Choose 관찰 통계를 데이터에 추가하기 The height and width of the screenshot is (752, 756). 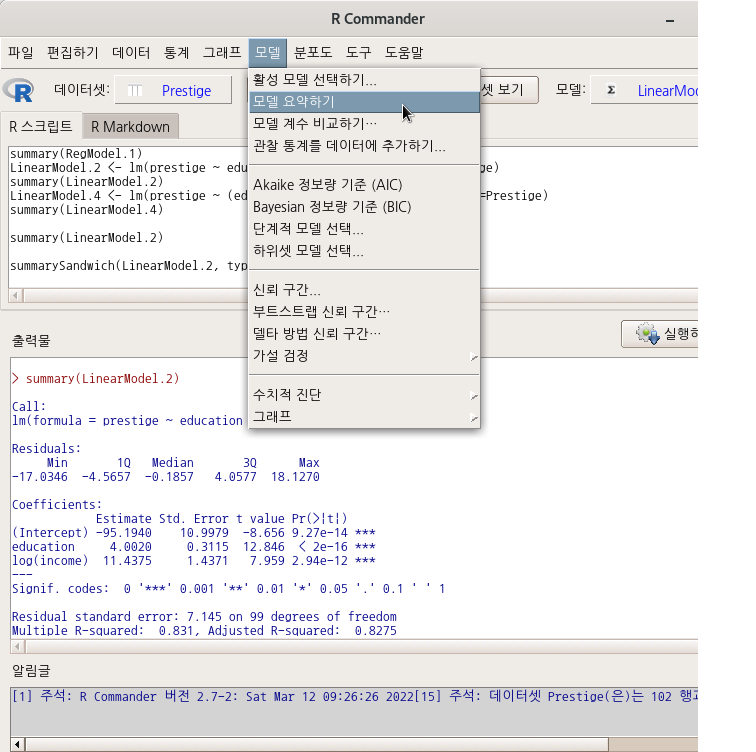tap(364, 146)
